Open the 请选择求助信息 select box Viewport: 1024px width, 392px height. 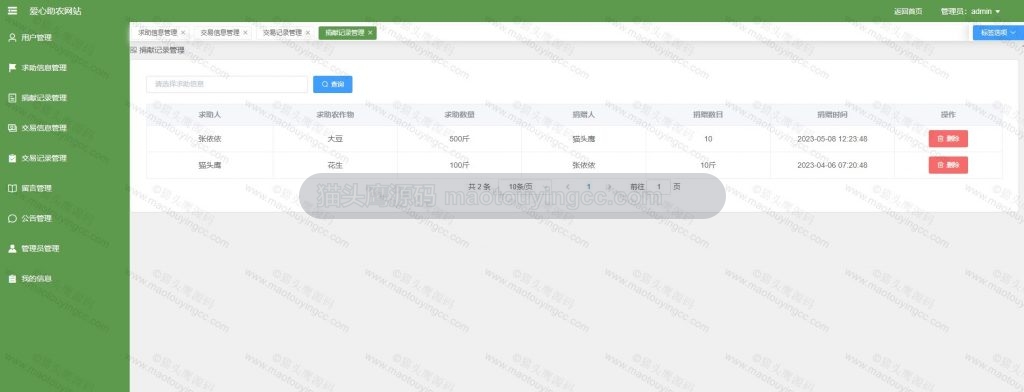pyautogui.click(x=227, y=84)
